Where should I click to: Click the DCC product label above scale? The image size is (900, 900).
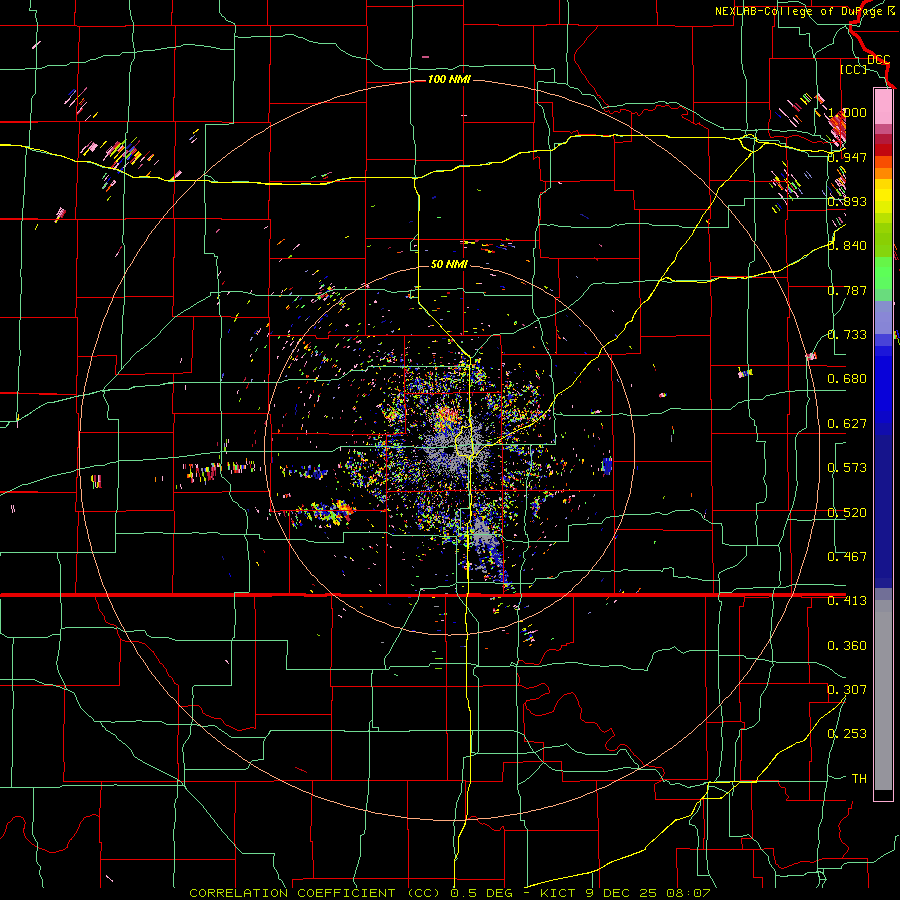(x=879, y=60)
